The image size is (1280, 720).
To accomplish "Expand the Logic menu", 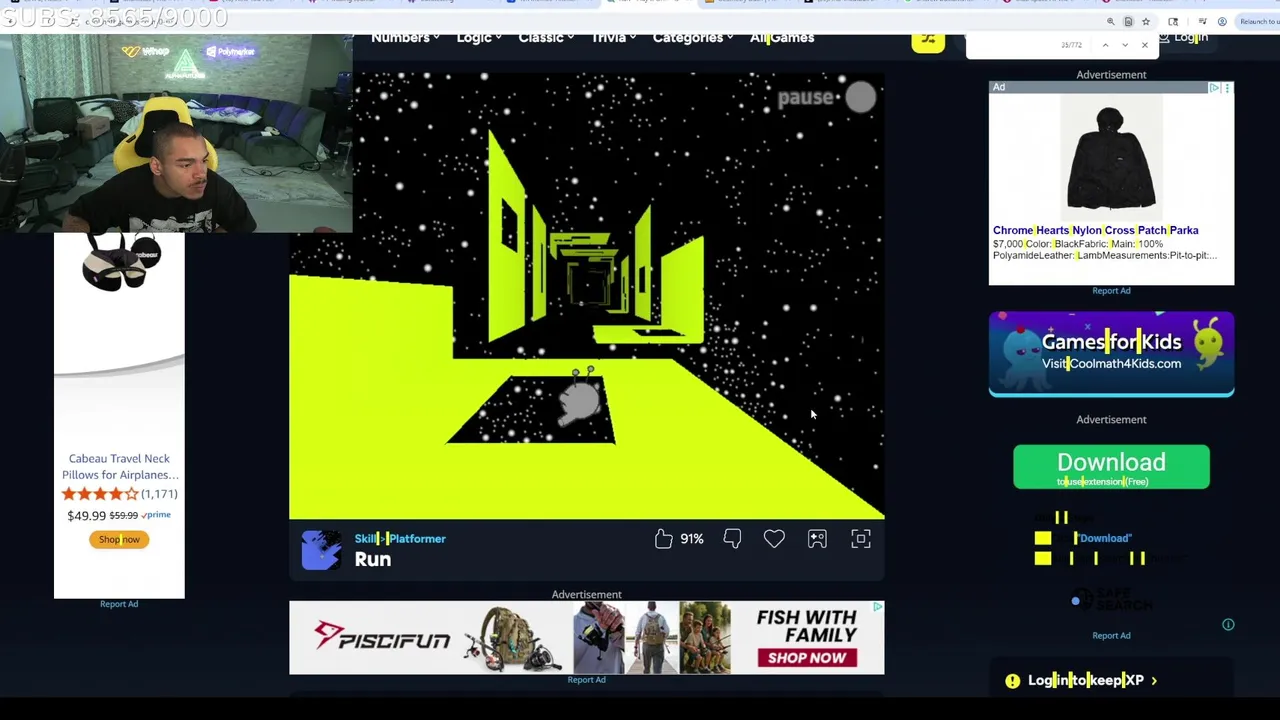I will click(479, 38).
